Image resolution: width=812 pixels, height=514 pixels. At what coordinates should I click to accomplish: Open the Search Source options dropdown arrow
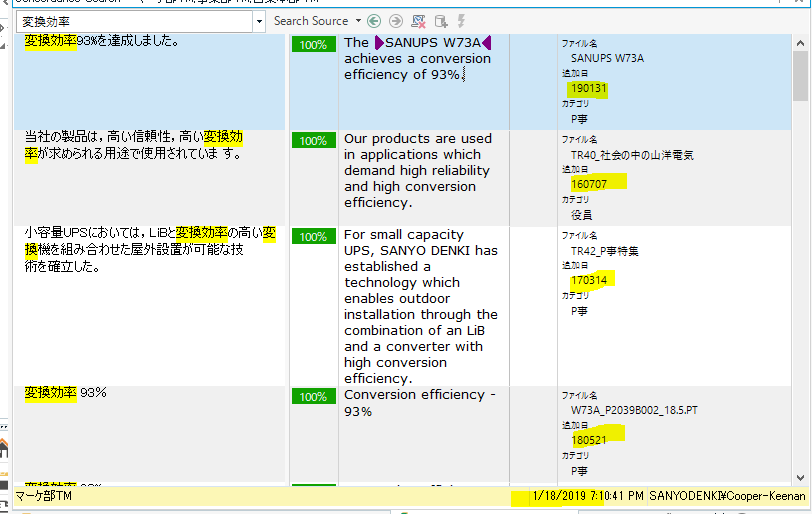358,21
